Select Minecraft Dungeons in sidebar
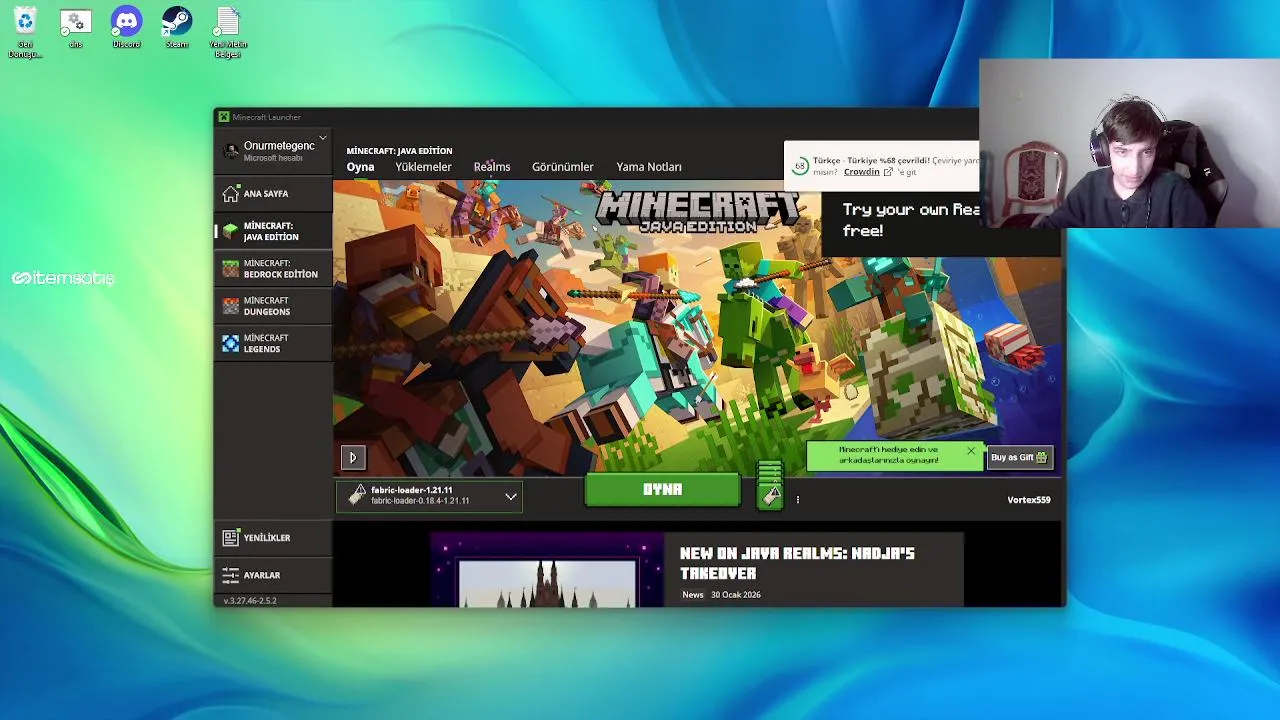Screen dimensions: 1280x720 (x=273, y=306)
